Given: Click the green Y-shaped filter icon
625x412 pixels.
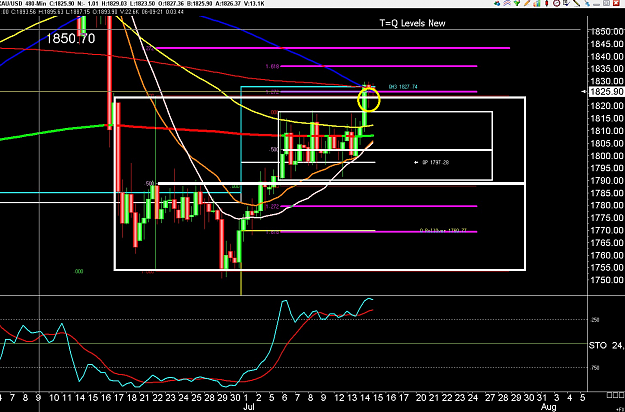Looking at the screenshot, I should pyautogui.click(x=517, y=3).
